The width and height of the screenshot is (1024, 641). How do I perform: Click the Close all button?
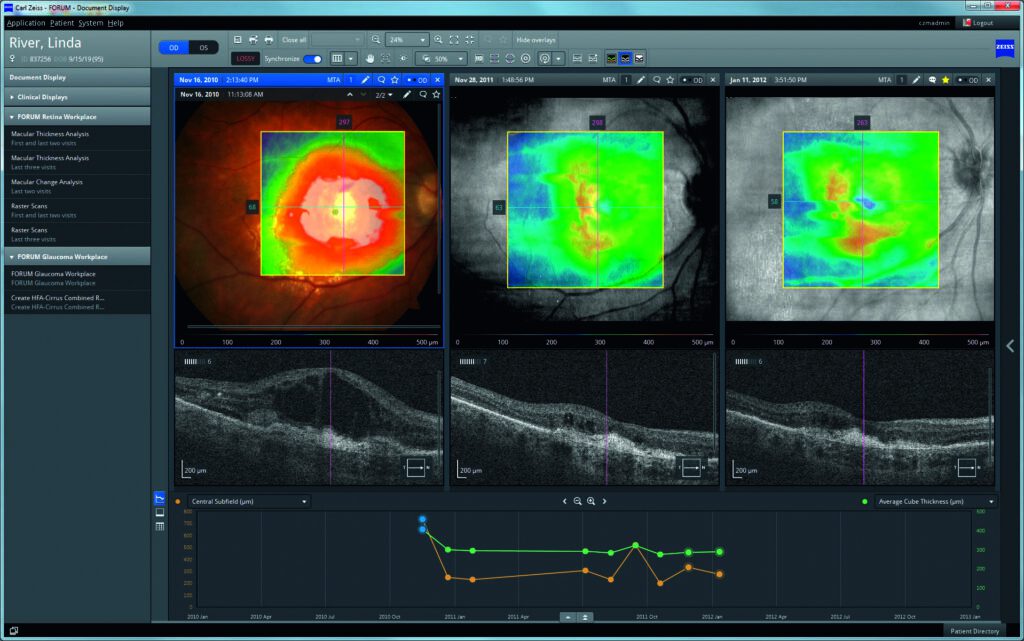pyautogui.click(x=294, y=40)
